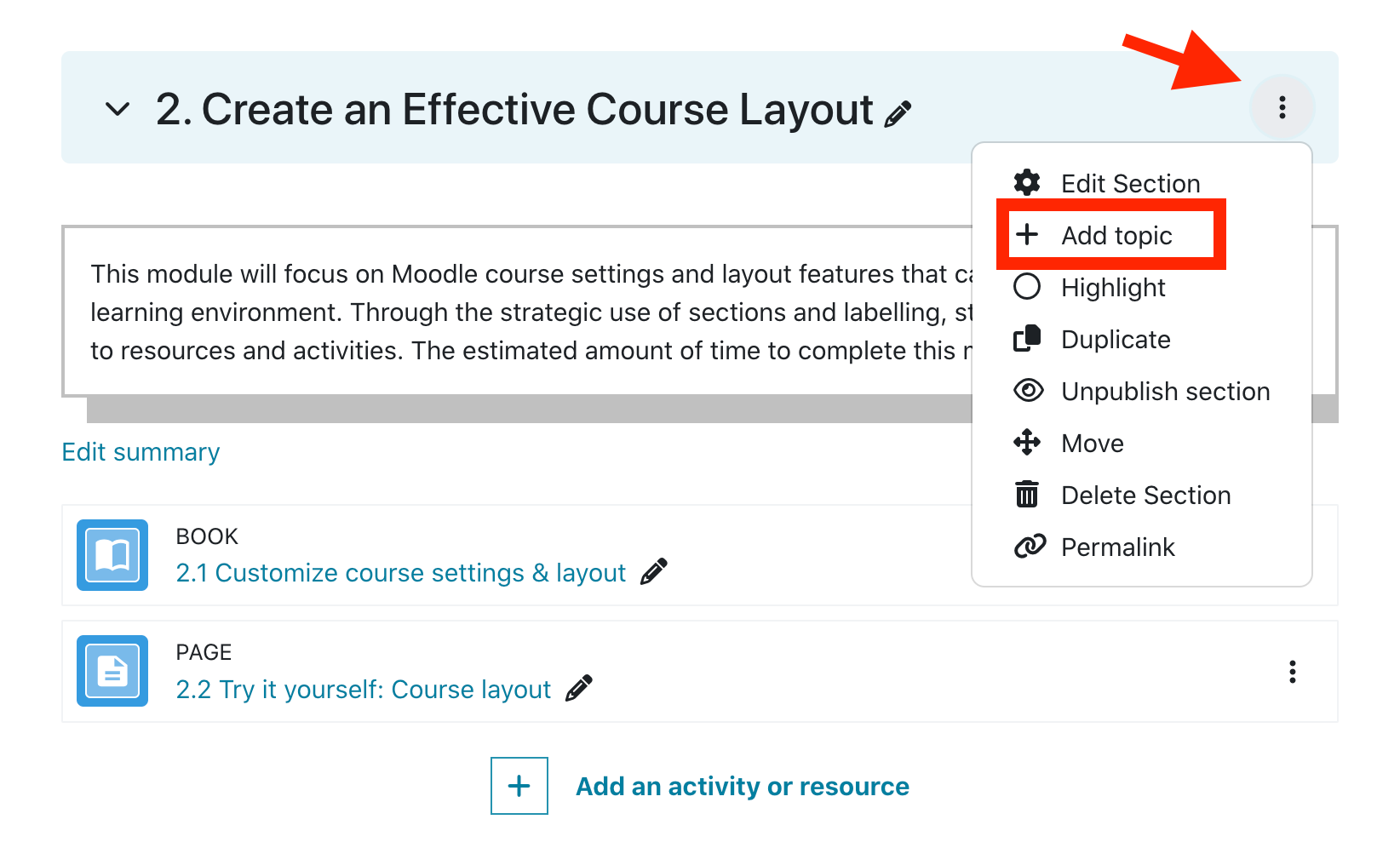Click the pencil icon beside the 2.2 link
This screenshot has height=848, width=1400.
click(578, 688)
